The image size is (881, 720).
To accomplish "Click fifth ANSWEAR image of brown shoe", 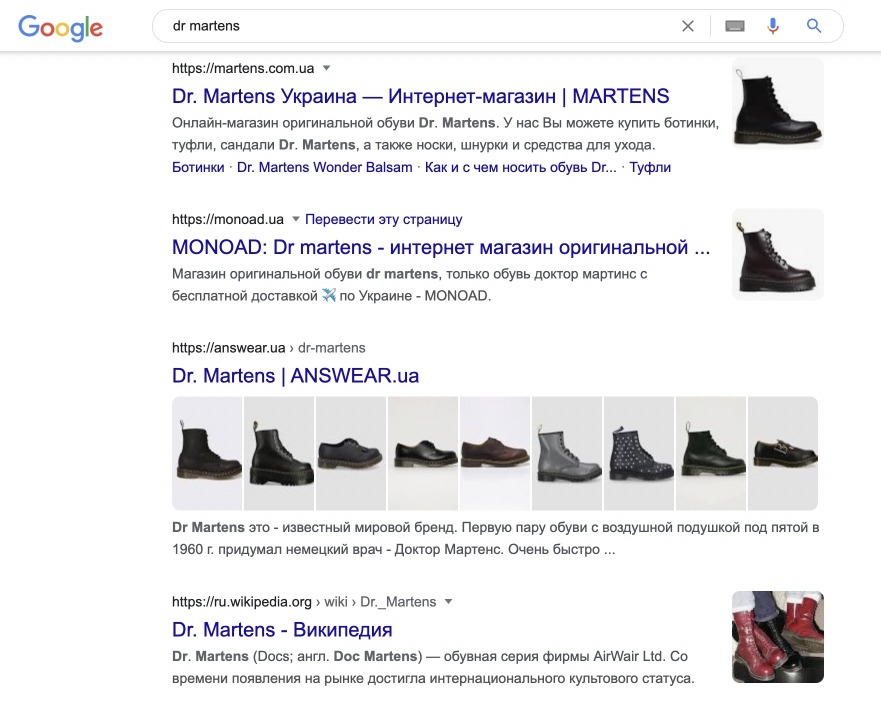I will coord(495,454).
